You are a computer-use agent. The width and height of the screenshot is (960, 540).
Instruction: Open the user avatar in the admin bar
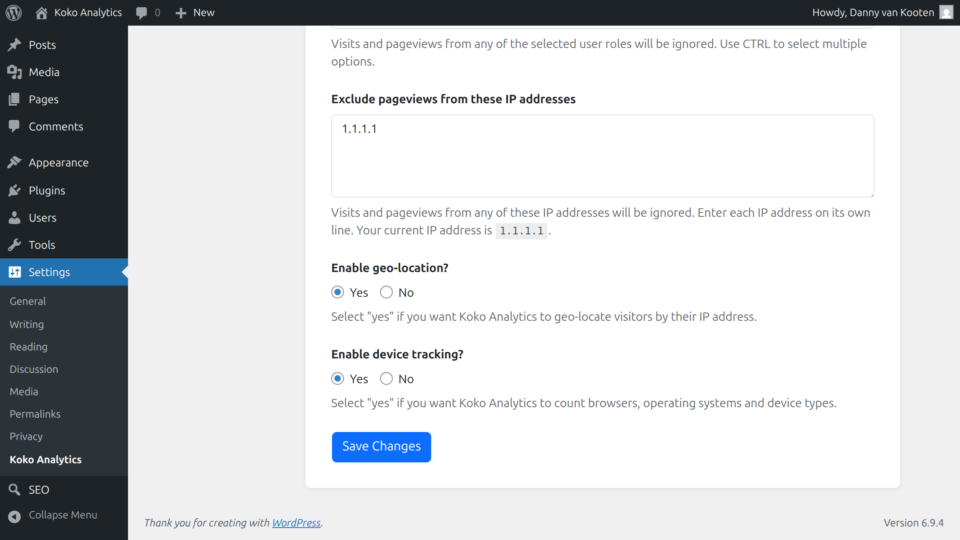click(946, 13)
